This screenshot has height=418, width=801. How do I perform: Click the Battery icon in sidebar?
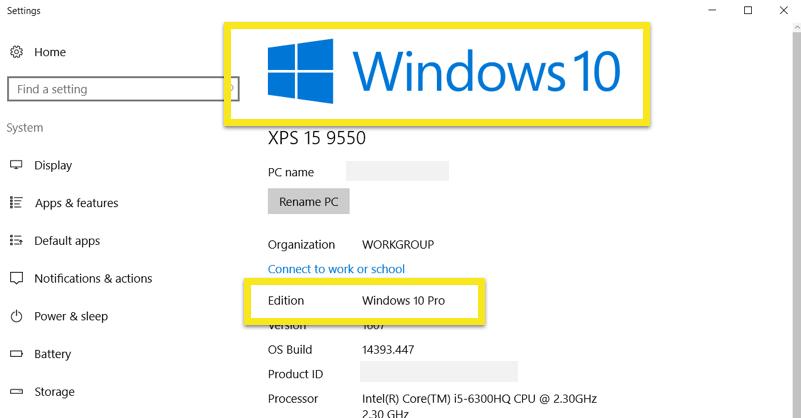(x=16, y=354)
